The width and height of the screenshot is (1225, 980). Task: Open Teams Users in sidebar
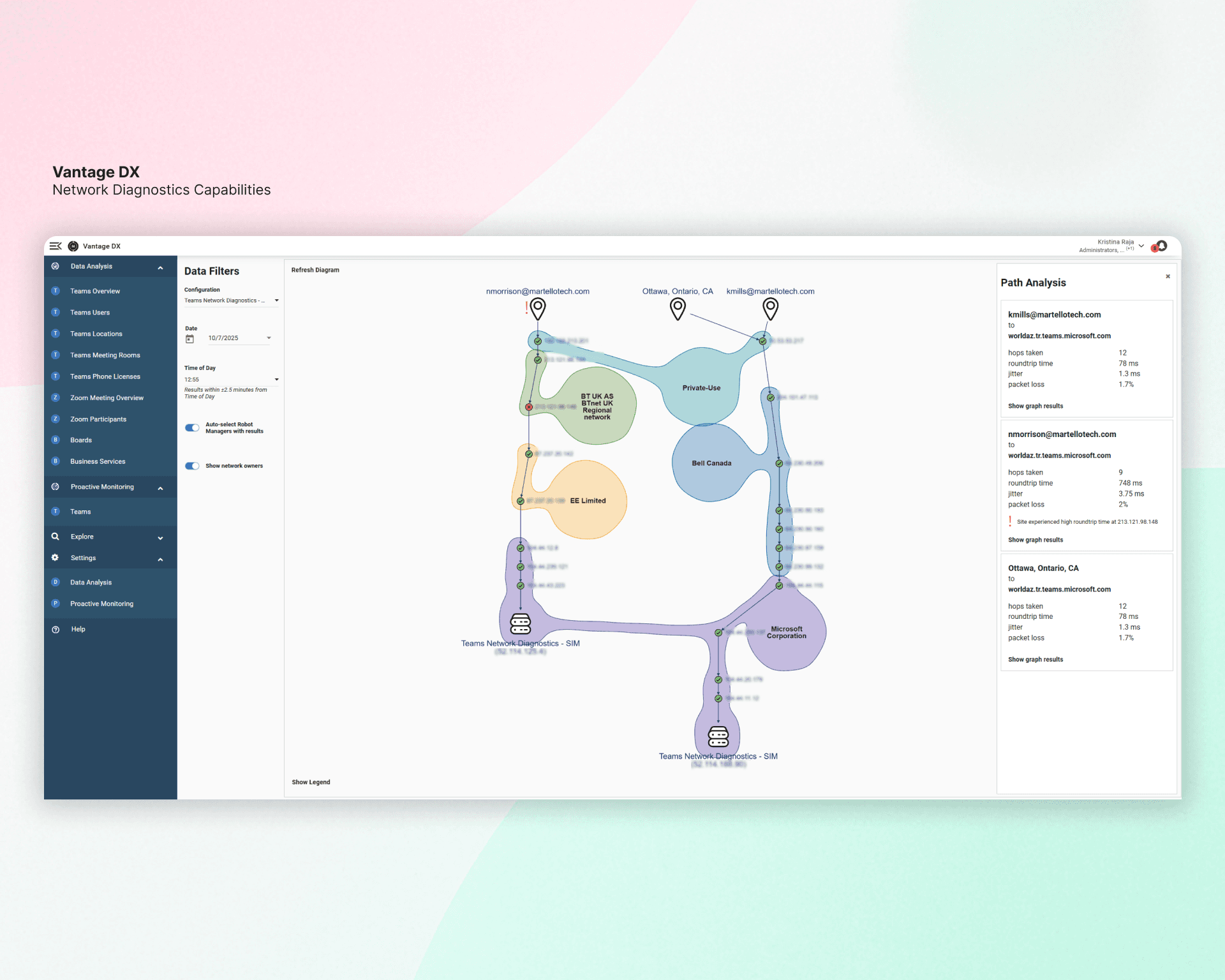(90, 313)
